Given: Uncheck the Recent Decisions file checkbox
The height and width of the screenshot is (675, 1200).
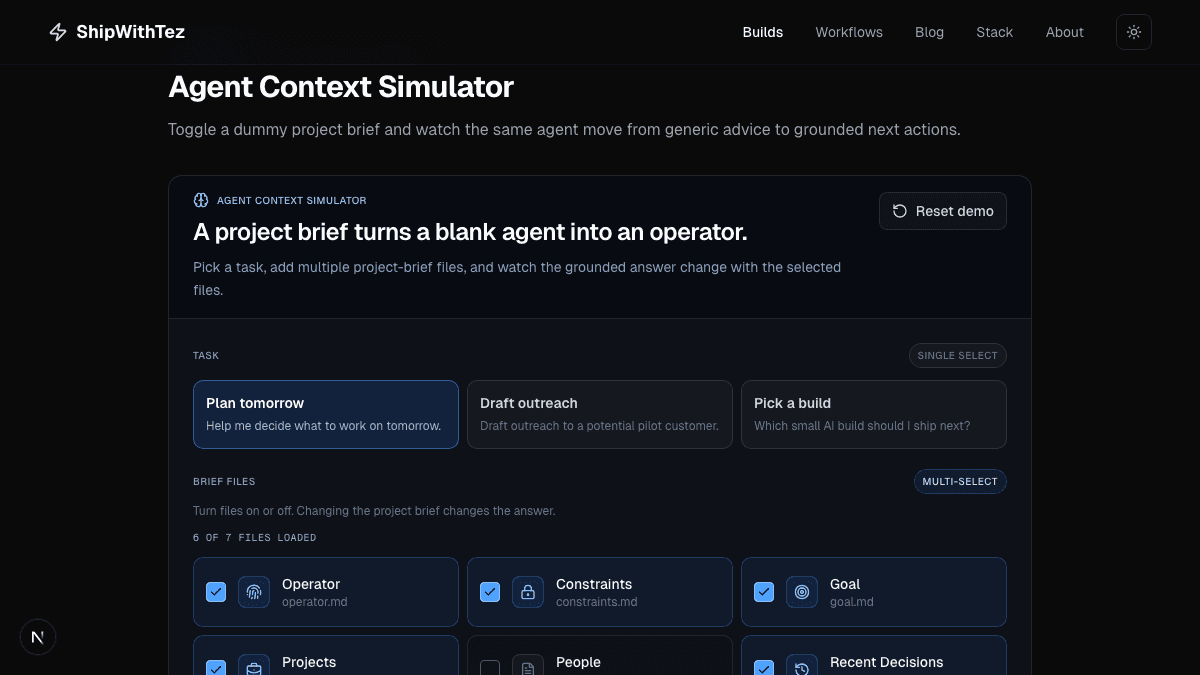Looking at the screenshot, I should click(x=764, y=668).
